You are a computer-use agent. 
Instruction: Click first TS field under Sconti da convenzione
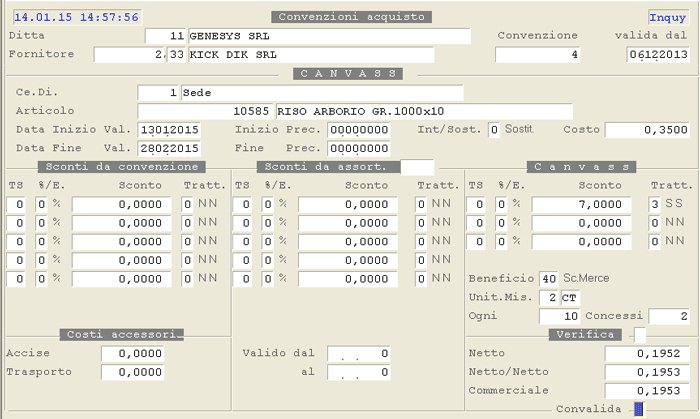pyautogui.click(x=16, y=204)
